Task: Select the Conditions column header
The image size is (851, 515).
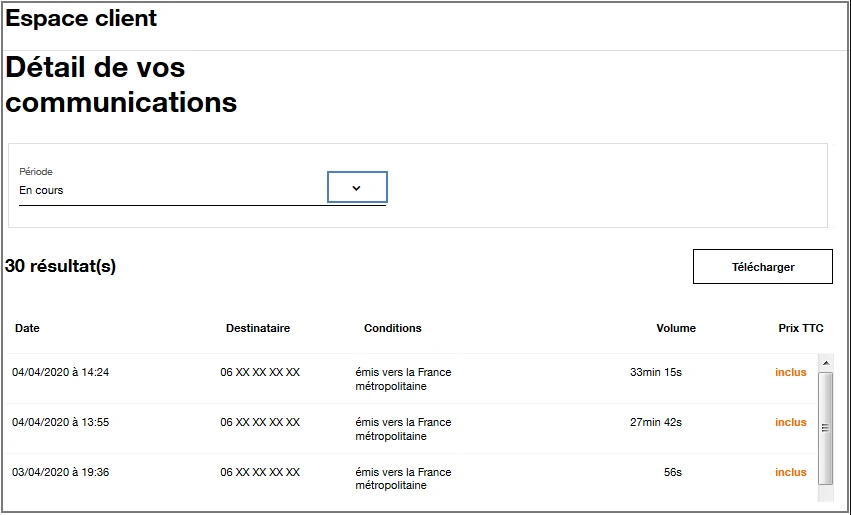Action: coord(393,328)
